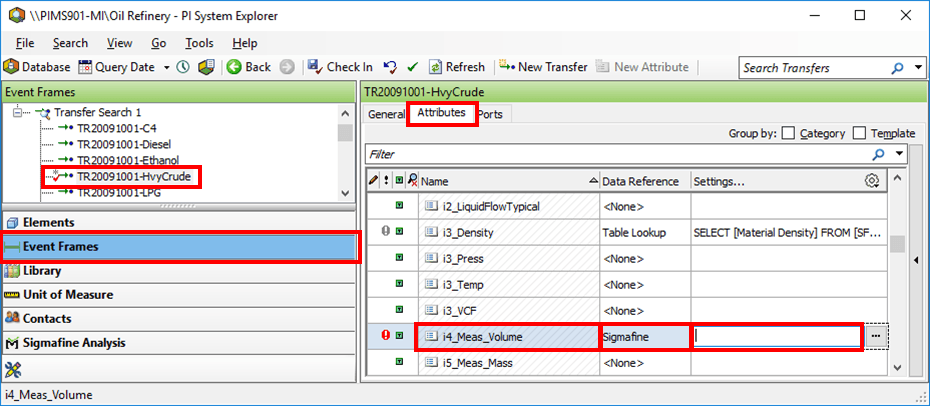930x406 pixels.
Task: Click the tree's scroll down arrow
Action: pyautogui.click(x=345, y=193)
